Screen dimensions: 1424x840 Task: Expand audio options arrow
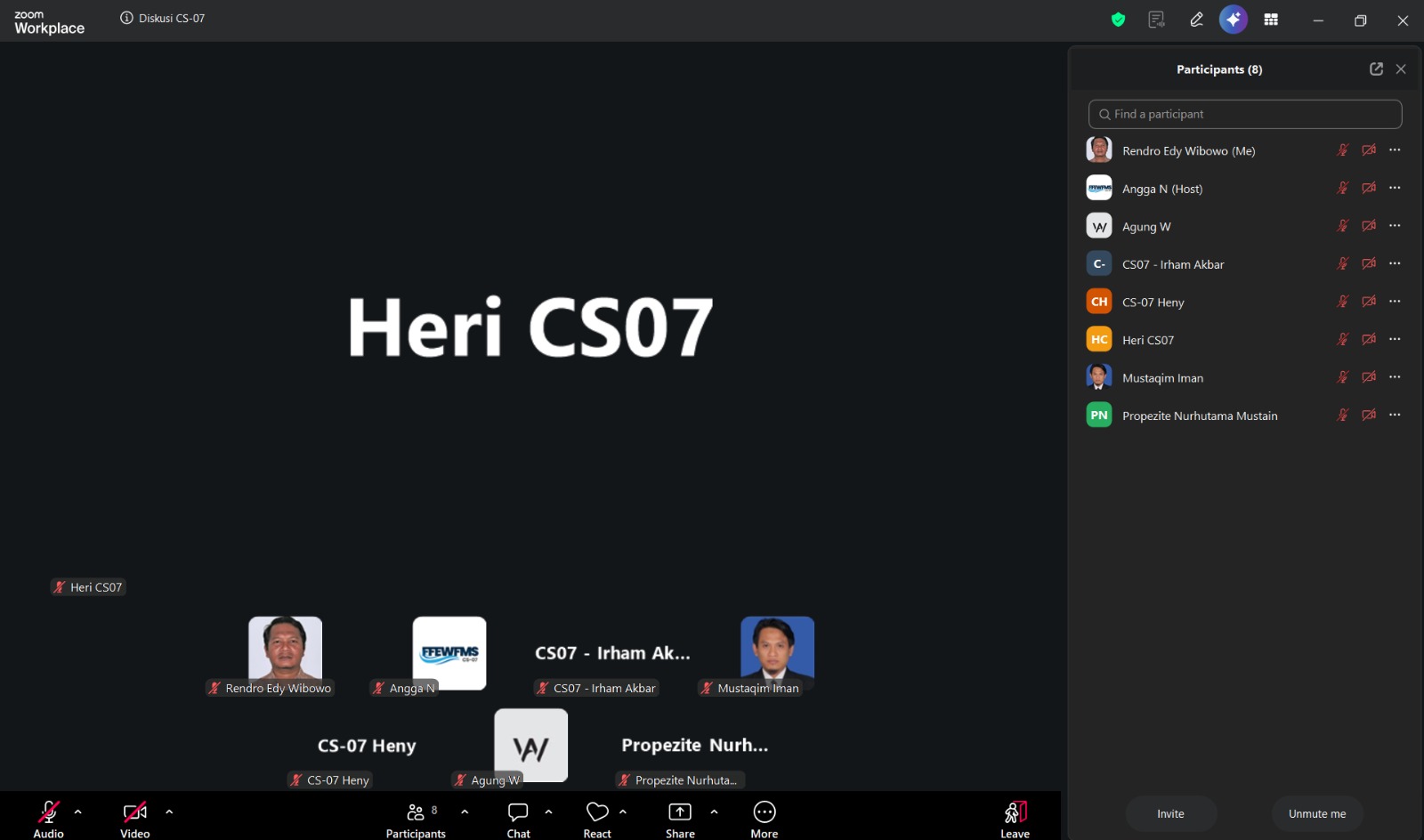click(x=78, y=812)
